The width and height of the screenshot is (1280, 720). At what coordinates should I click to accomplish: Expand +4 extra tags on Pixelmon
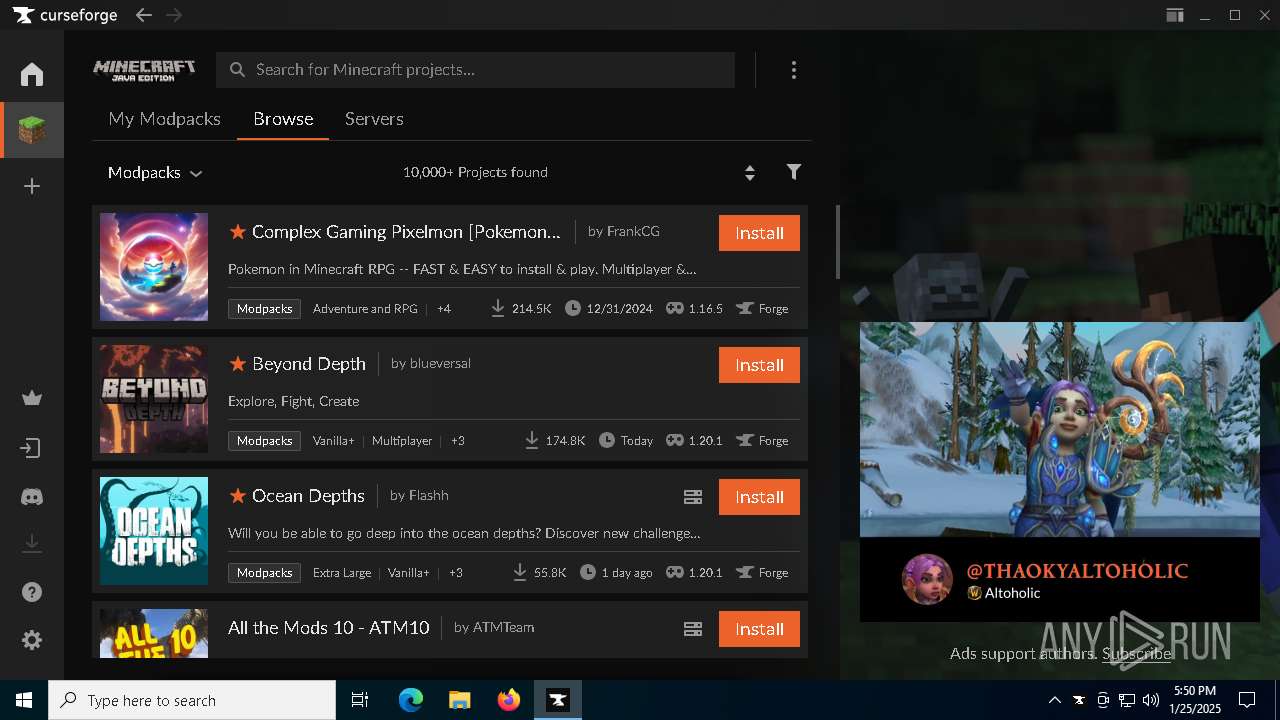(x=444, y=309)
